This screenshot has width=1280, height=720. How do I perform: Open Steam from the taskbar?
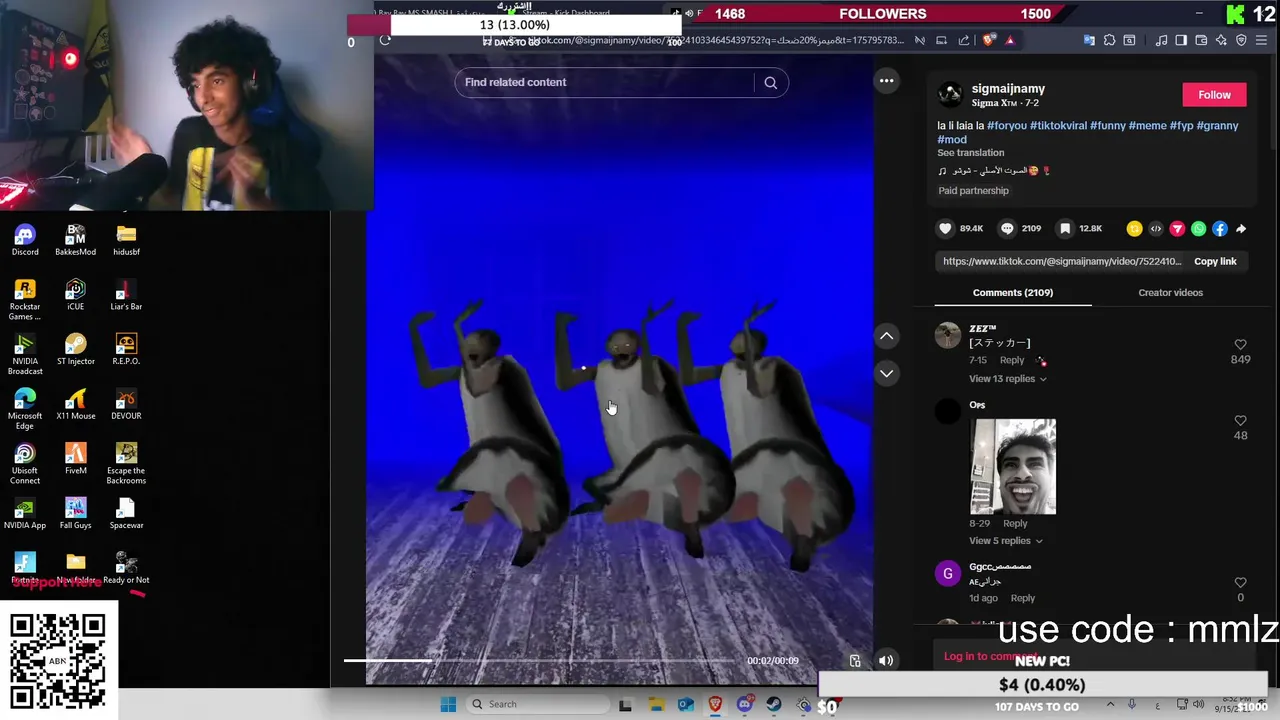pos(773,704)
